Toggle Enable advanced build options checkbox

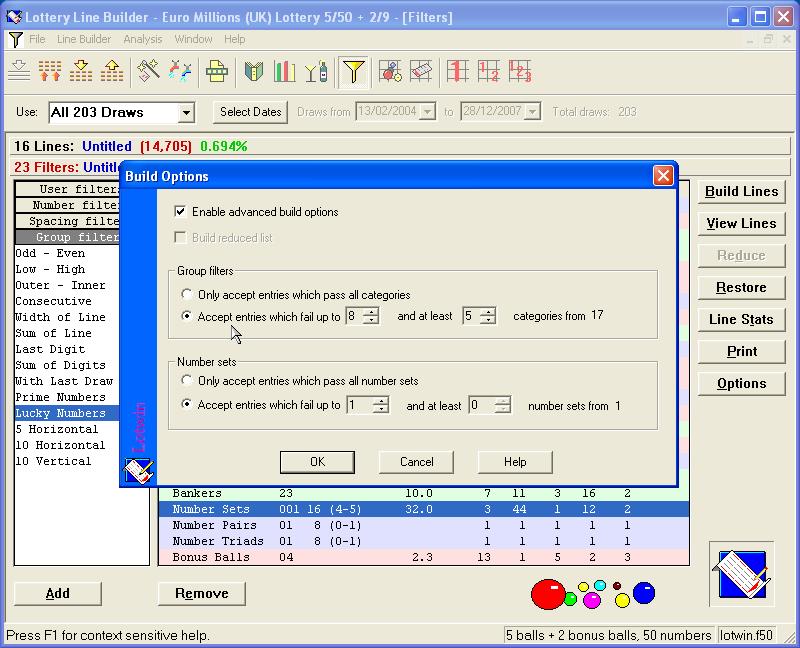180,212
